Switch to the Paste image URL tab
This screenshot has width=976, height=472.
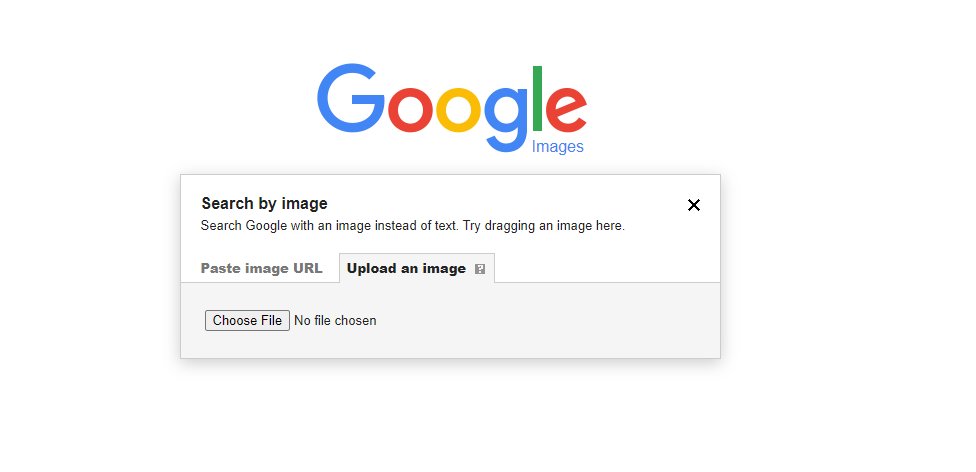pyautogui.click(x=261, y=268)
